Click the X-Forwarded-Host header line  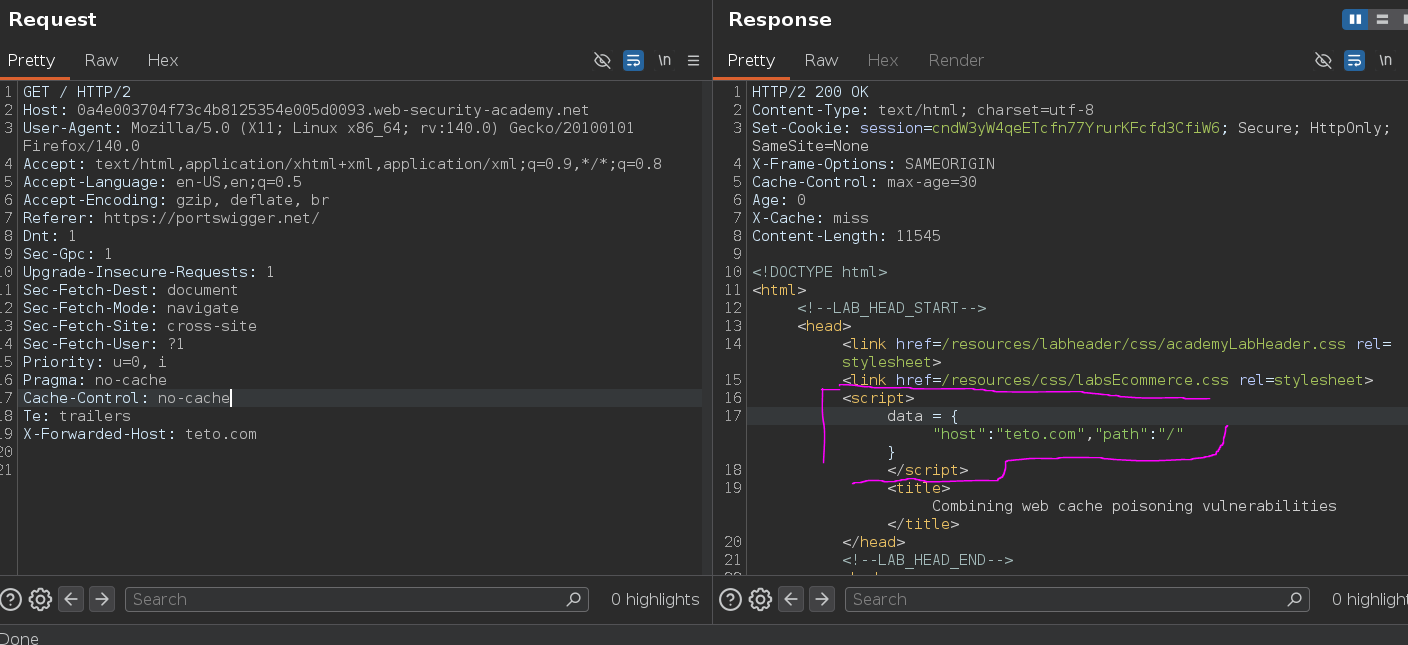[140, 434]
